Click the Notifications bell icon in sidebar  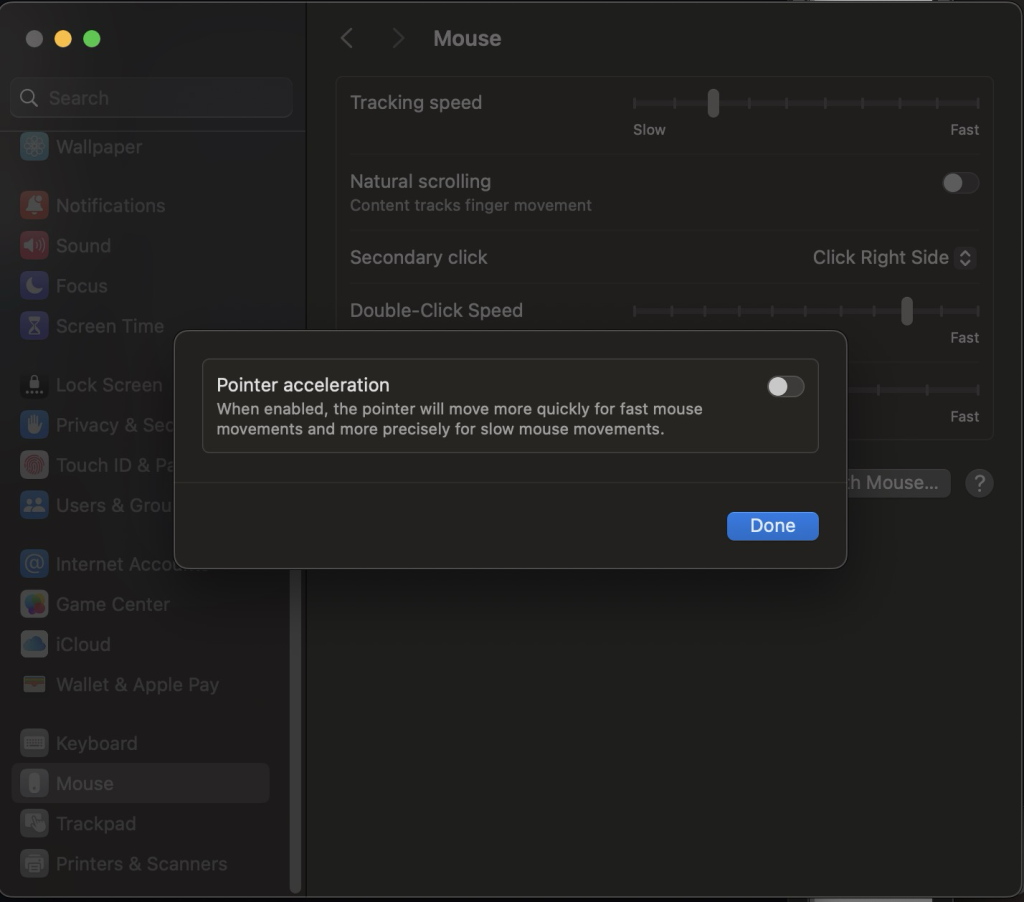tap(34, 205)
